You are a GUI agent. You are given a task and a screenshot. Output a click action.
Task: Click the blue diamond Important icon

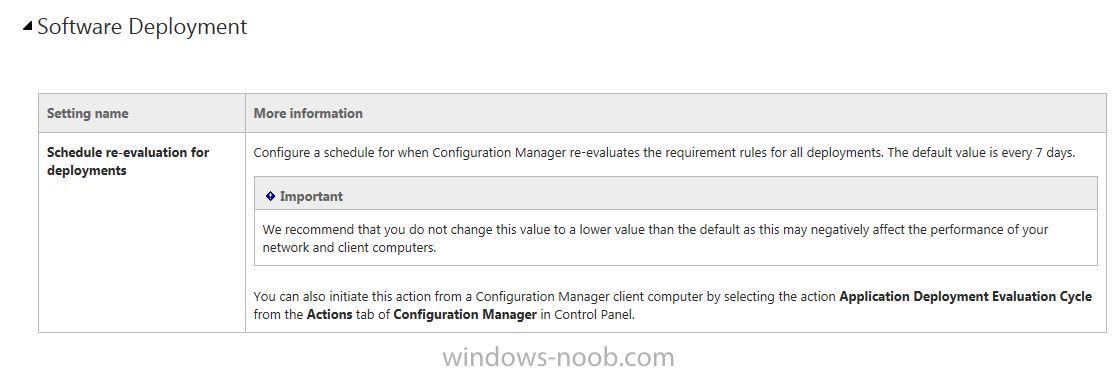point(270,196)
